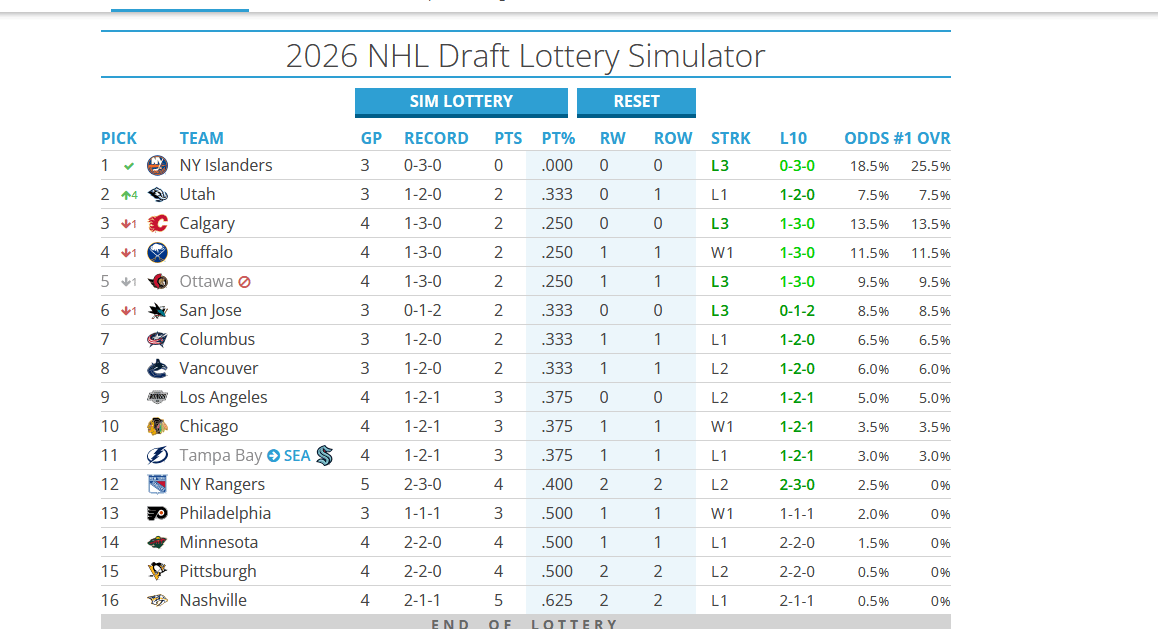Sort table by PT% column header

click(558, 138)
